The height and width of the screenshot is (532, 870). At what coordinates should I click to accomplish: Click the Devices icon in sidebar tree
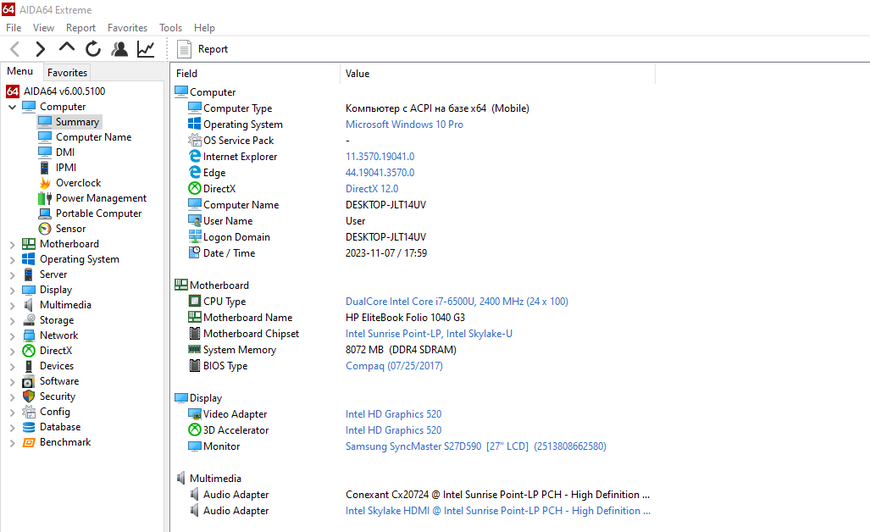(x=28, y=366)
